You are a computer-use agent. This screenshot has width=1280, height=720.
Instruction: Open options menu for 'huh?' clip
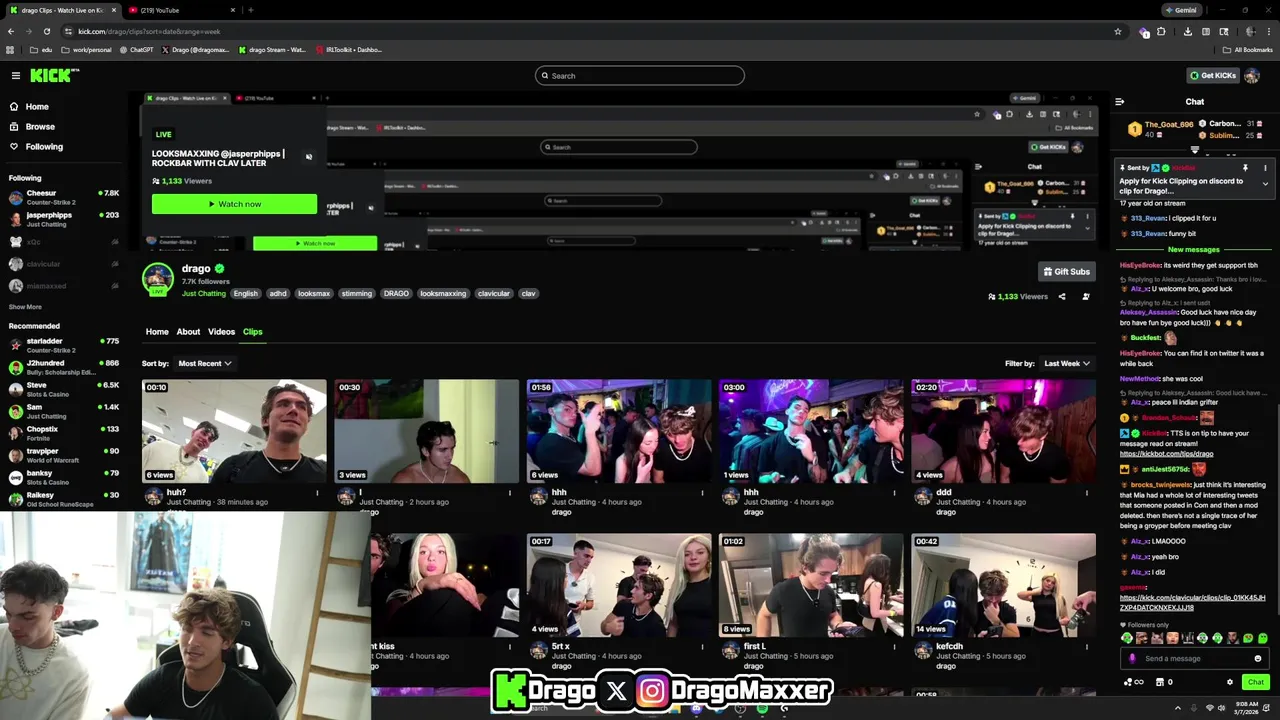(x=317, y=492)
